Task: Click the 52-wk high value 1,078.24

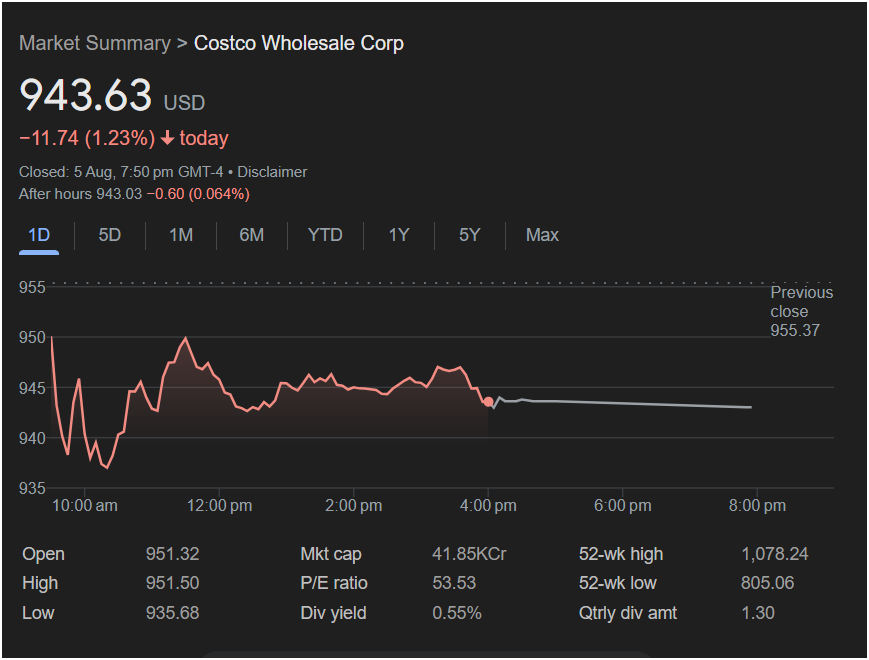Action: [x=774, y=554]
